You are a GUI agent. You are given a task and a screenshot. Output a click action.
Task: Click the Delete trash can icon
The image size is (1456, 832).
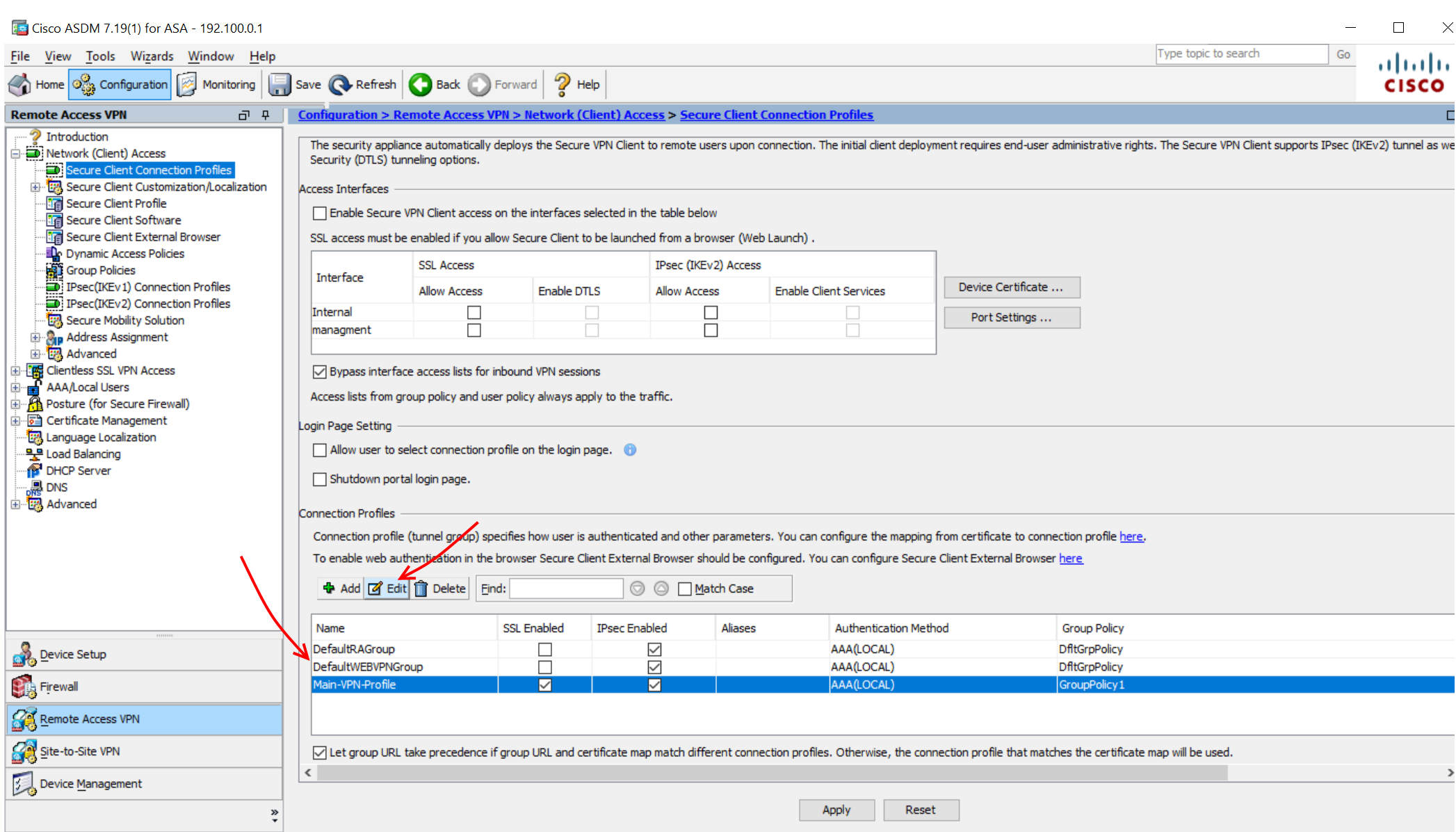[x=421, y=589]
